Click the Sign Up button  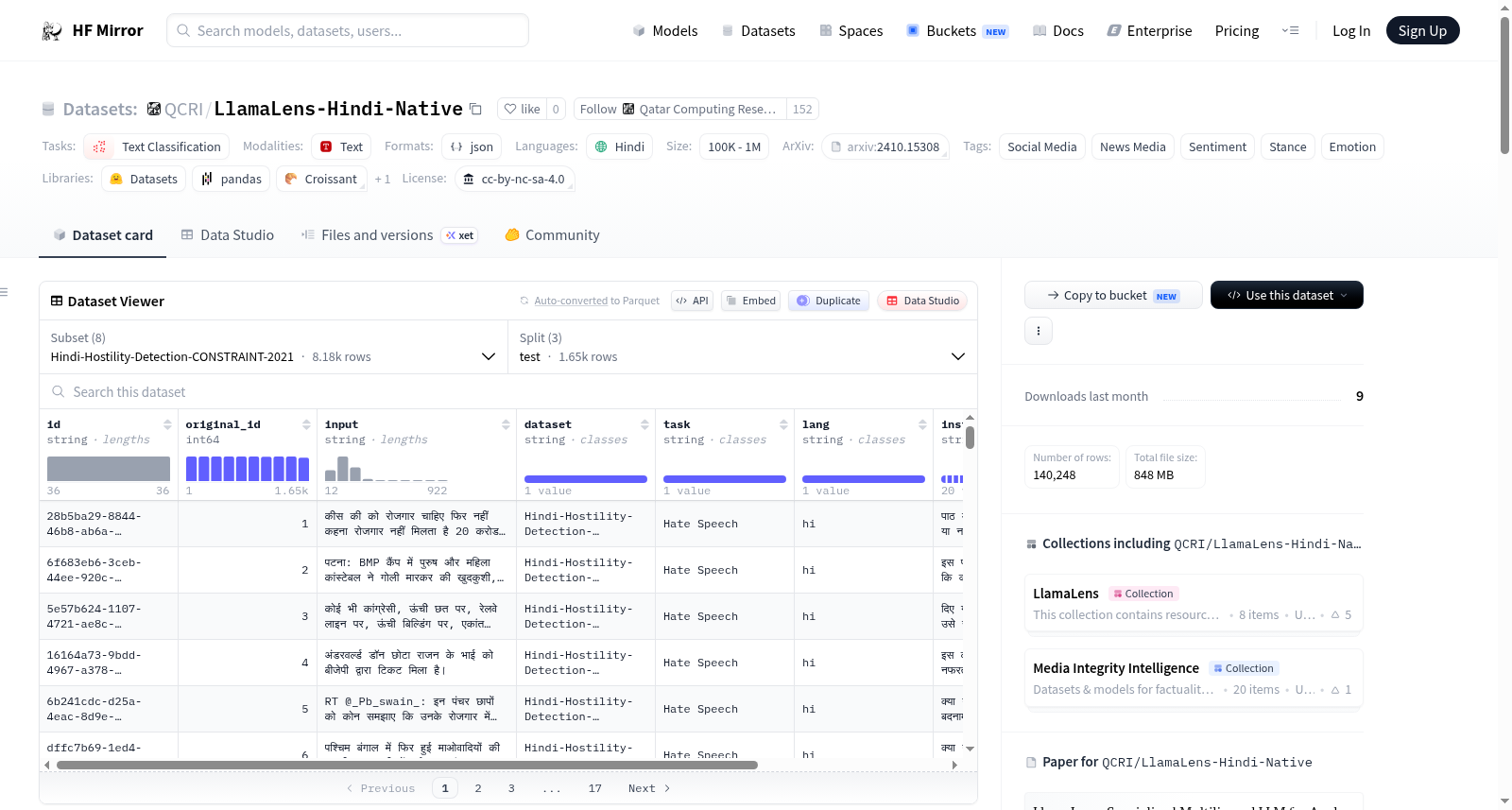tap(1422, 31)
